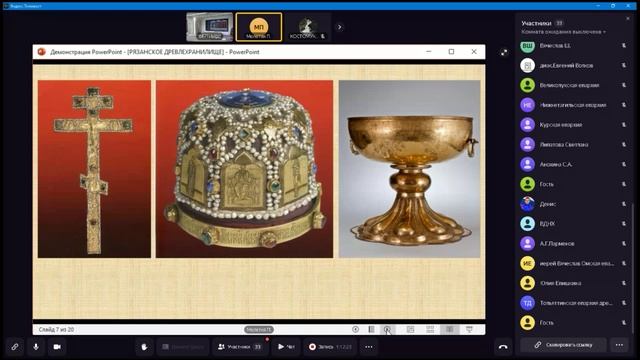Copy meeting link icon in bottom toolbar
The height and width of the screenshot is (360, 640).
pos(15,347)
